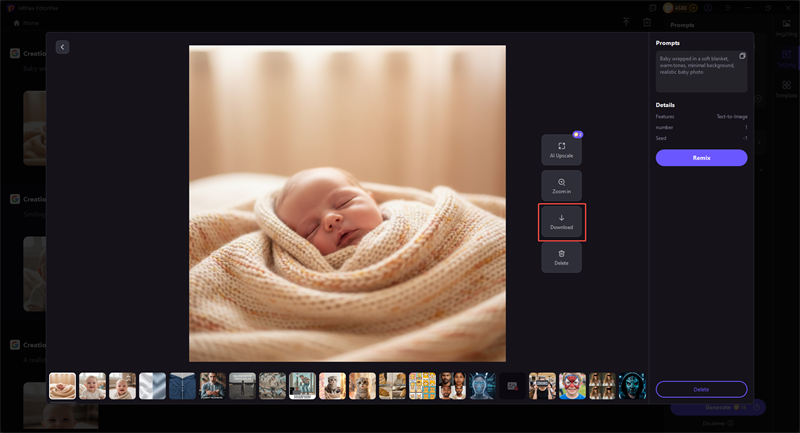Click the main baby preview image
800x433 pixels.
coord(347,203)
